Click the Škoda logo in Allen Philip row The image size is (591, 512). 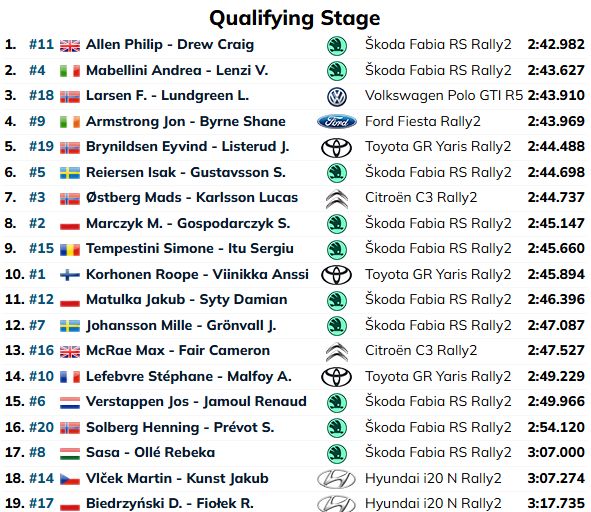click(337, 46)
